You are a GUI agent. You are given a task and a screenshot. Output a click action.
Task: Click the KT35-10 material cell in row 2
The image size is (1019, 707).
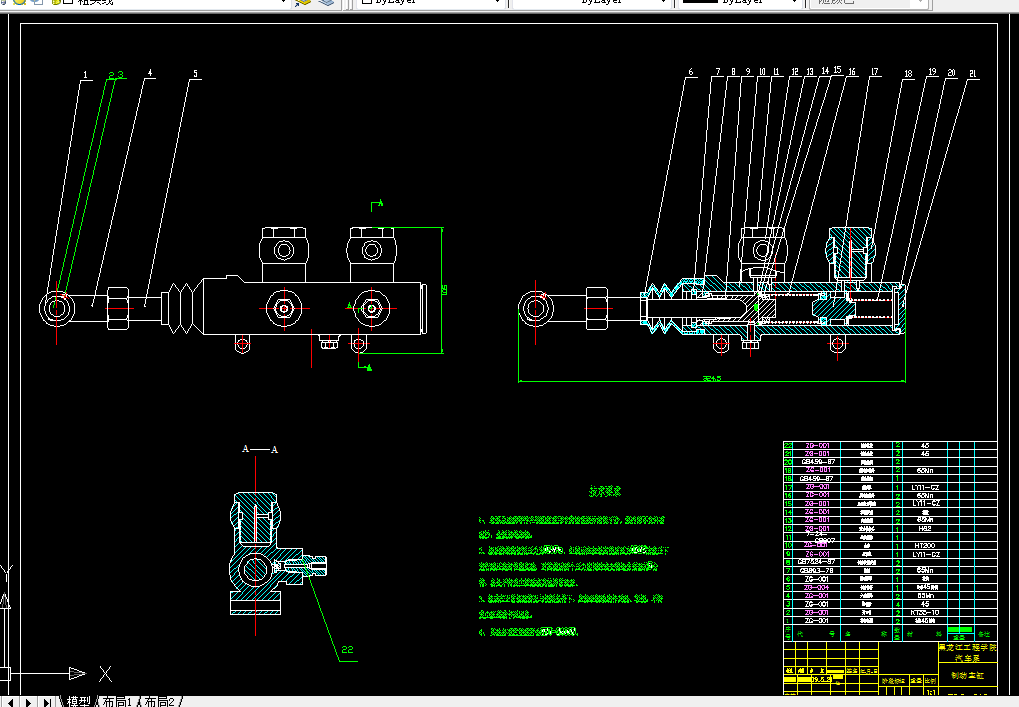point(925,613)
